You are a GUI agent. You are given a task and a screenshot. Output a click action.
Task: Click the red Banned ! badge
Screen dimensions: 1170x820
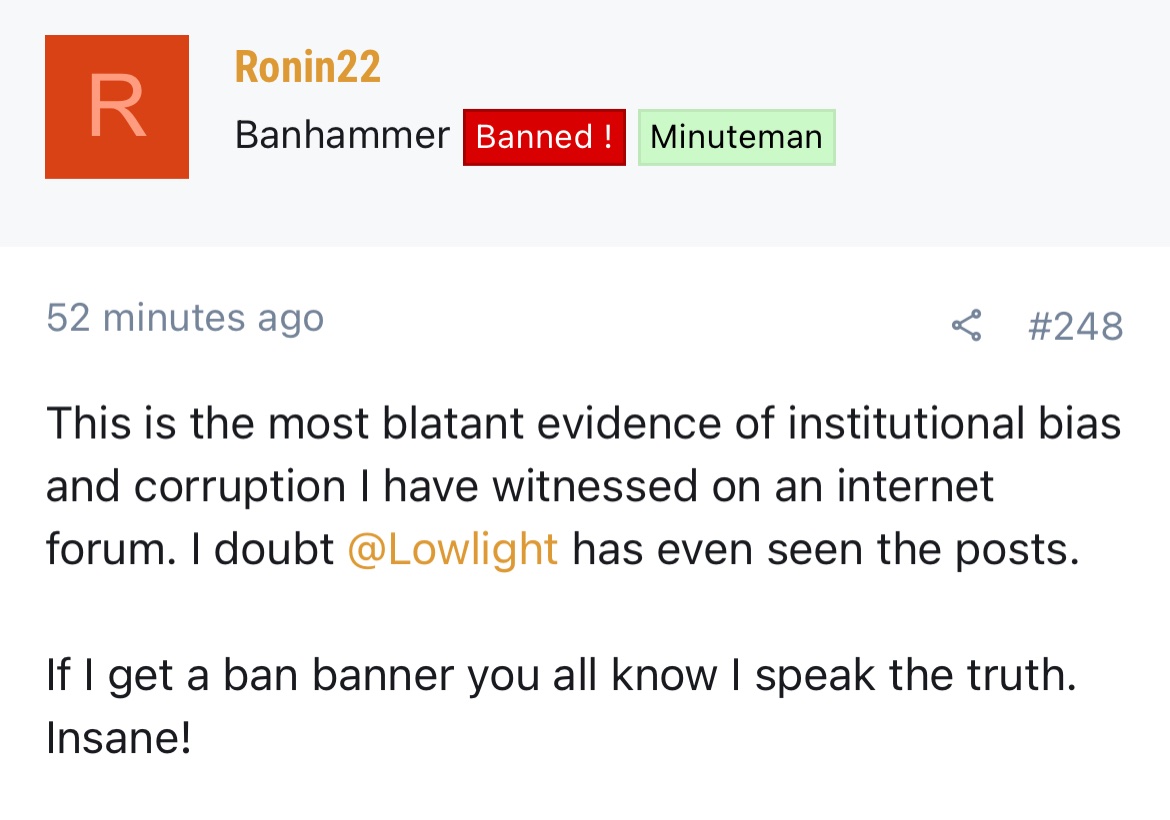544,137
